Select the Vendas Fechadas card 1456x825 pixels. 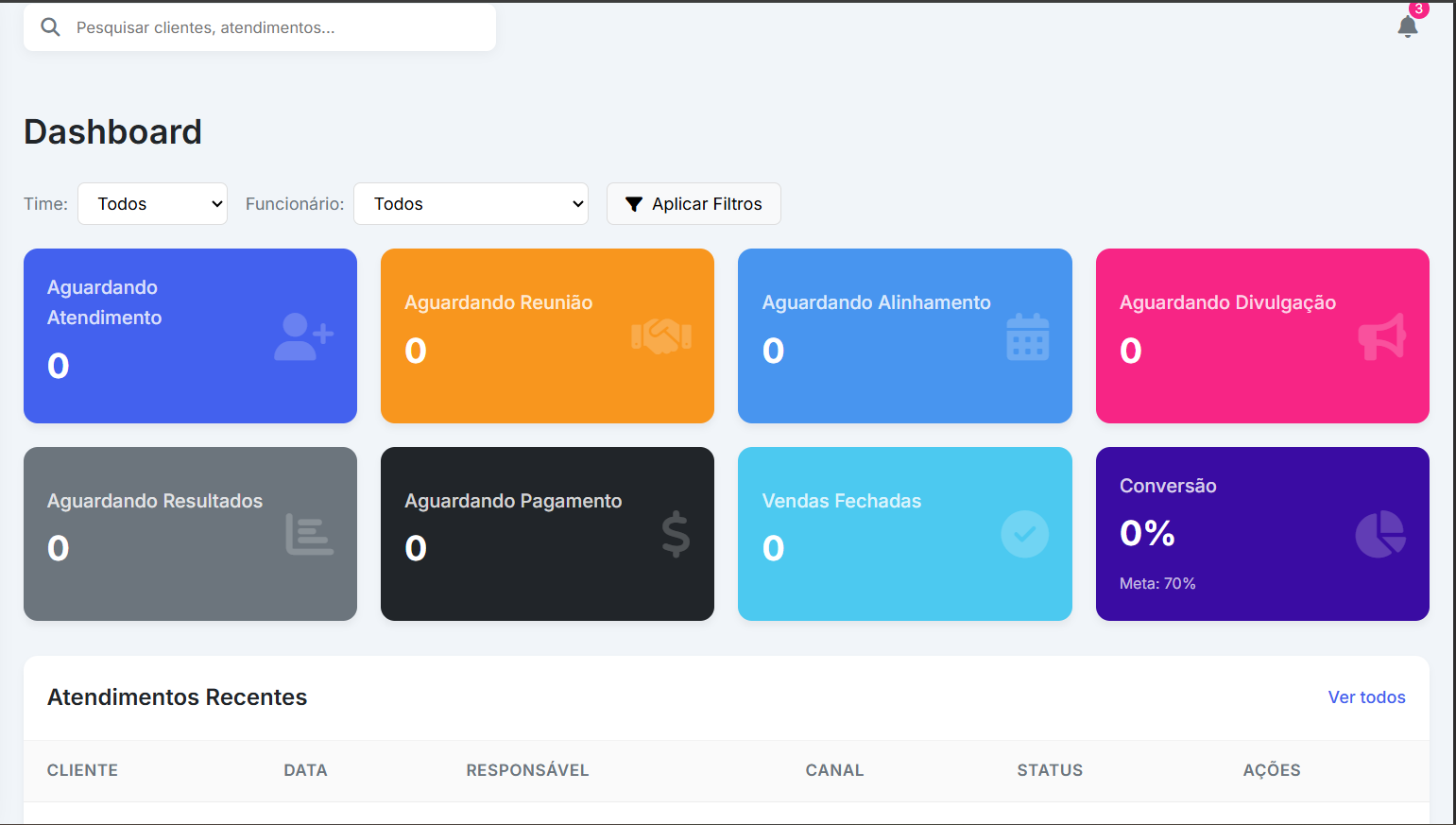click(x=904, y=534)
